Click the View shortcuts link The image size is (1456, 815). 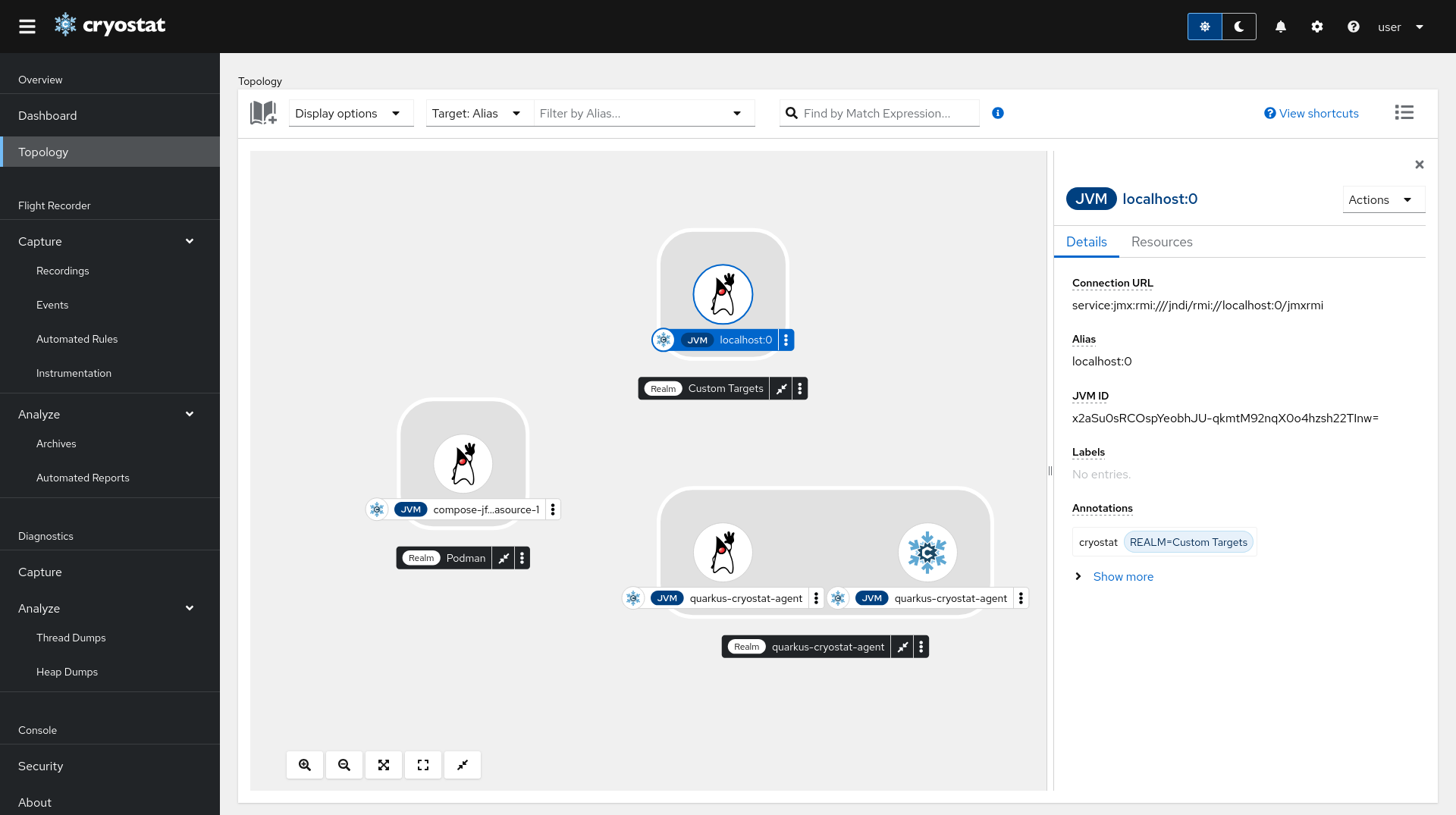[1311, 113]
